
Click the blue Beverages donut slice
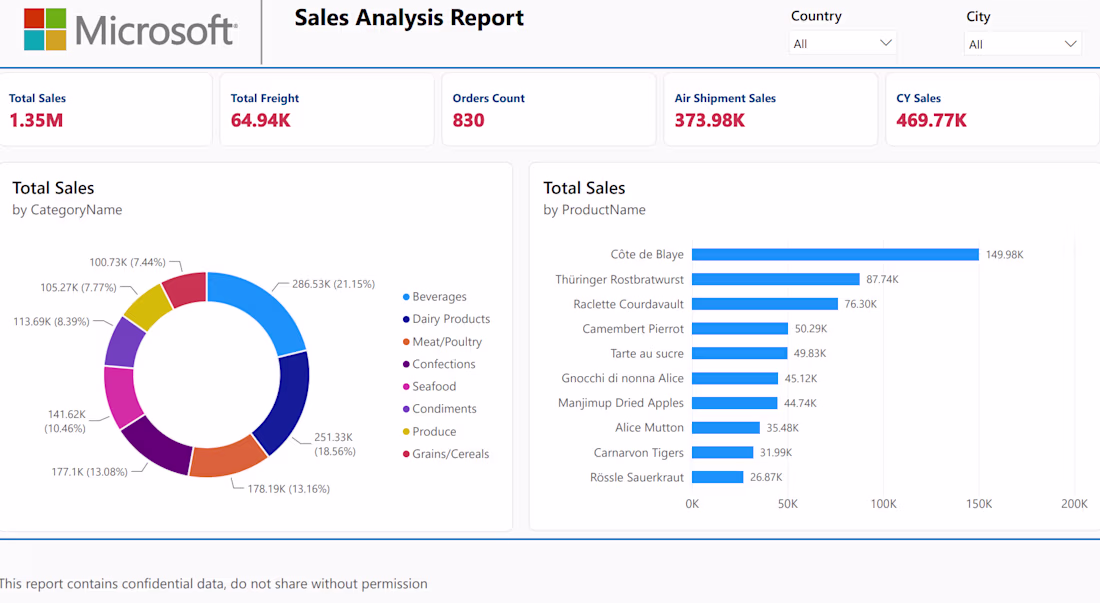point(263,307)
